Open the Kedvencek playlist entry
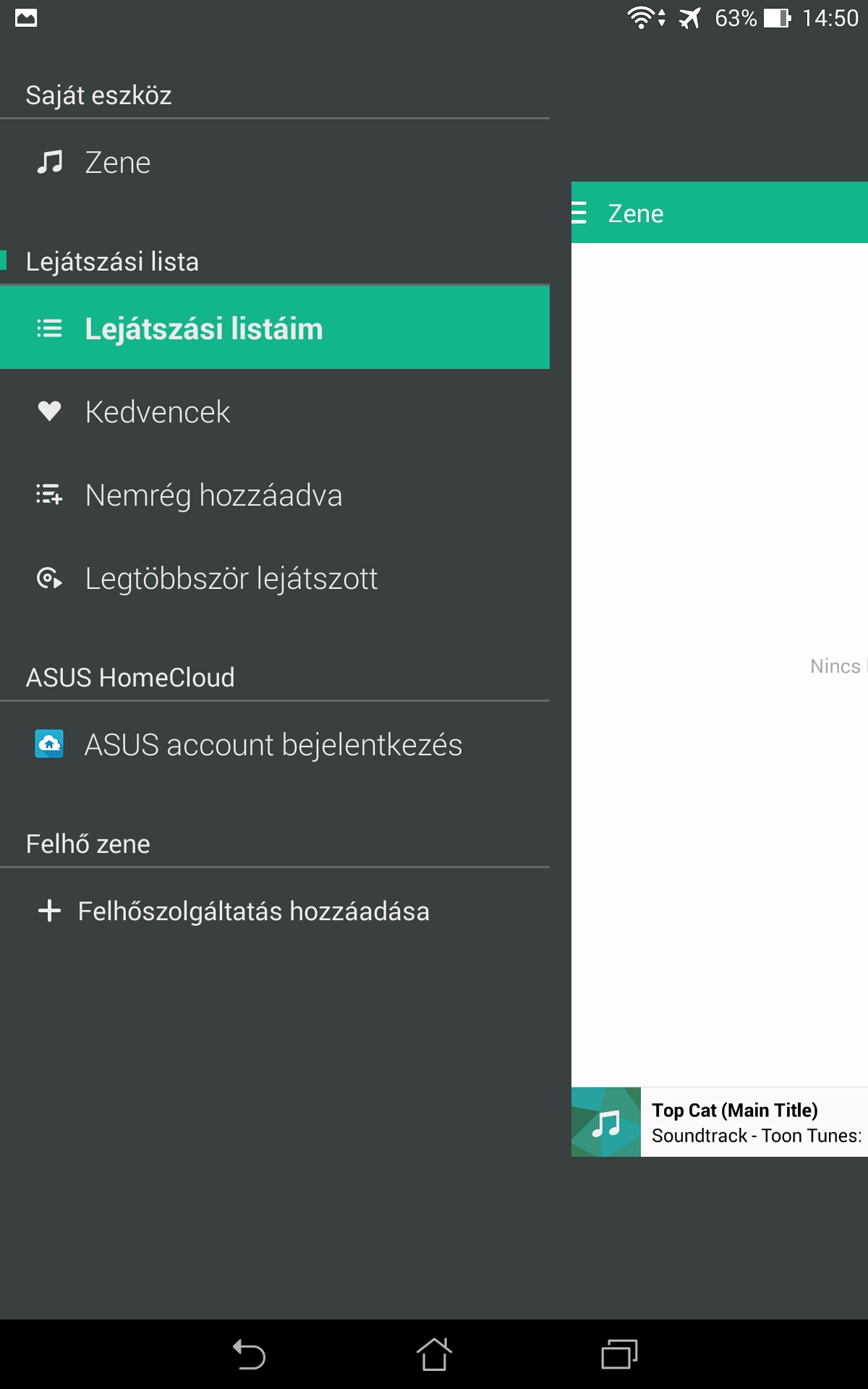 [x=275, y=411]
